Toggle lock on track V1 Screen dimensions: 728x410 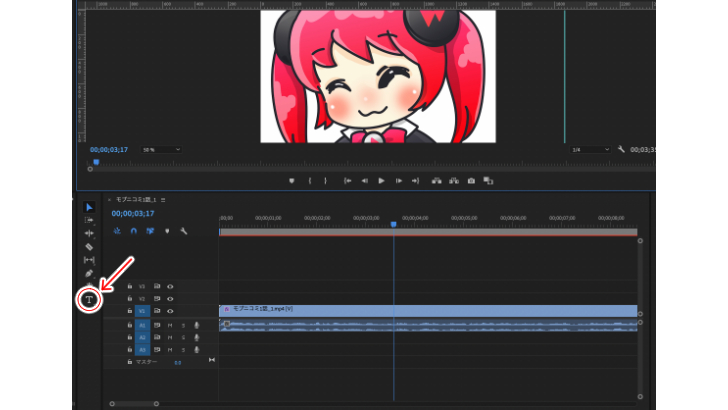(x=130, y=311)
